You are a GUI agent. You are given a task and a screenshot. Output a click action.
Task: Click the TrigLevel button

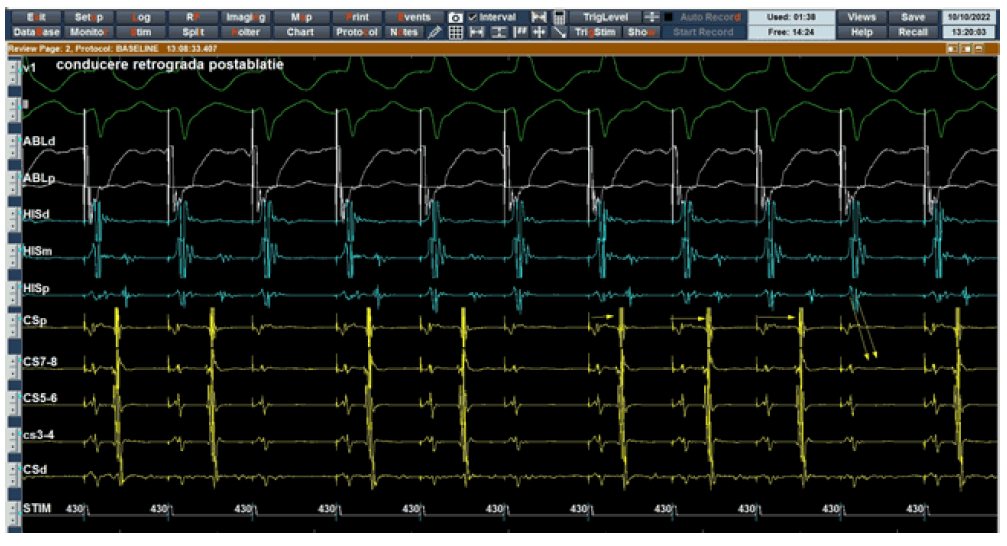click(x=605, y=17)
